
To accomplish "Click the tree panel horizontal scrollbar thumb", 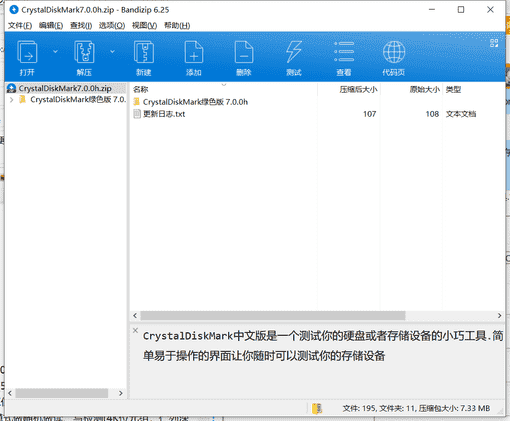I will tap(62, 393).
